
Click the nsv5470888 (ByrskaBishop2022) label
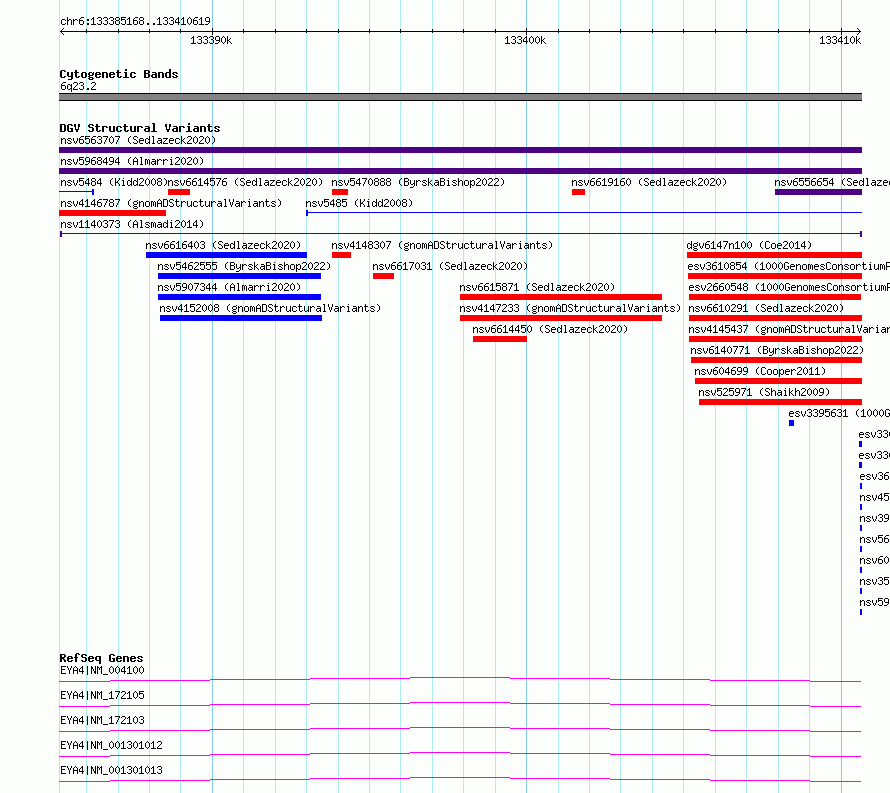(x=418, y=182)
